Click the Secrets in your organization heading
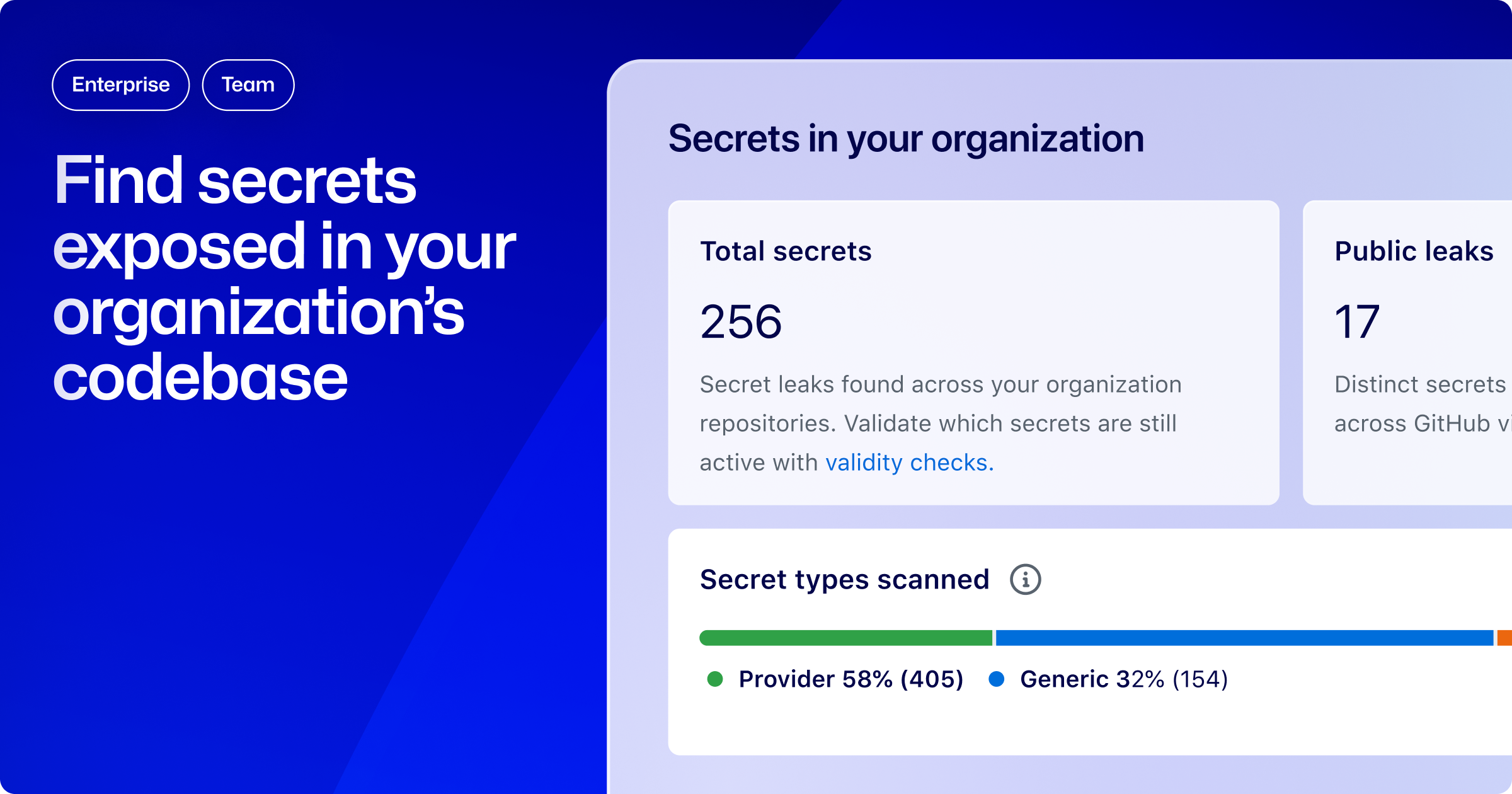 [906, 139]
